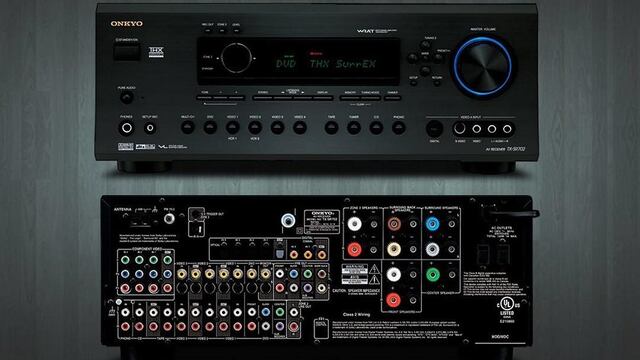Turn on the Pure Audio button
640x360 pixels.
[127, 97]
